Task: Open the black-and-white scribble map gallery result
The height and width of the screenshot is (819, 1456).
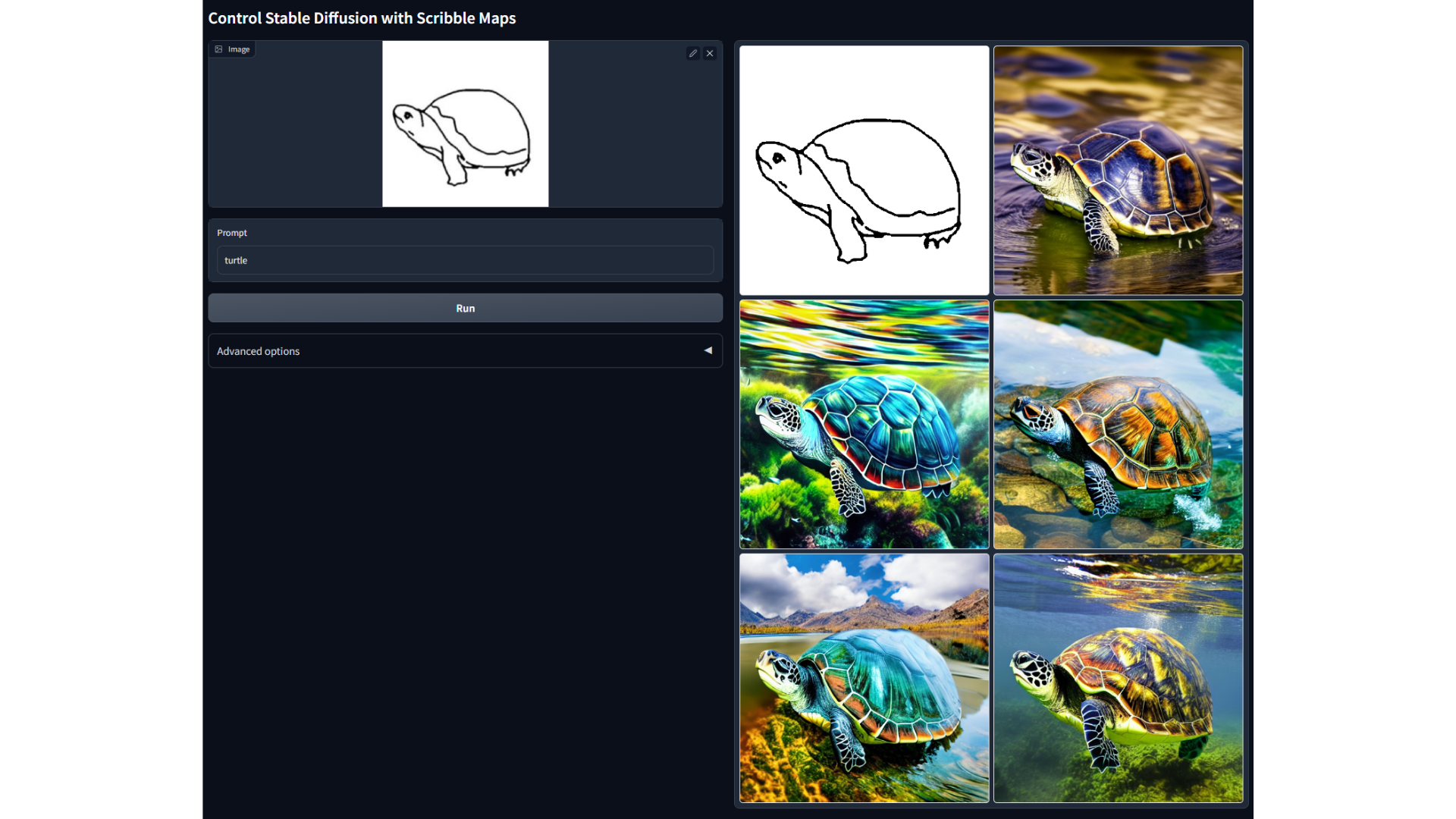Action: 864,170
